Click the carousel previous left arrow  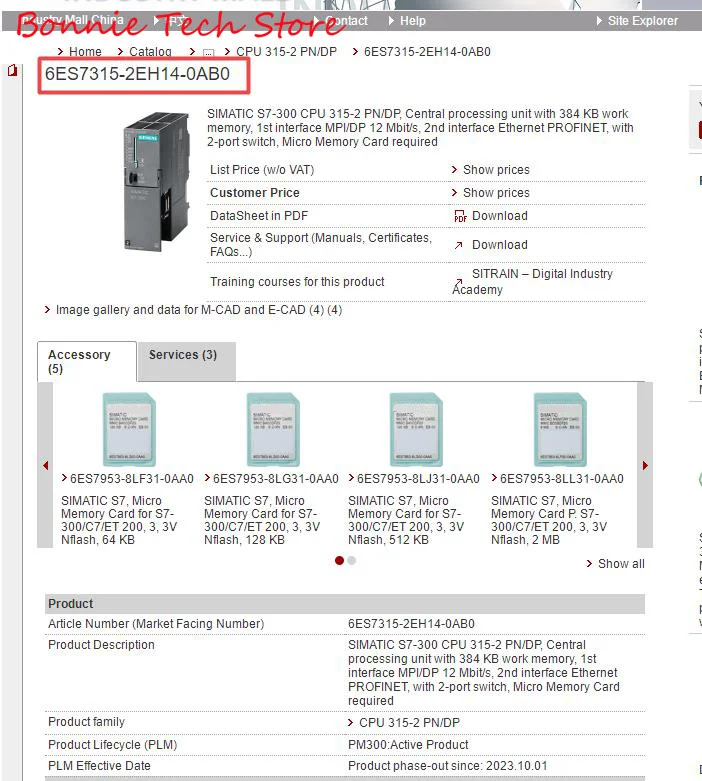45,465
